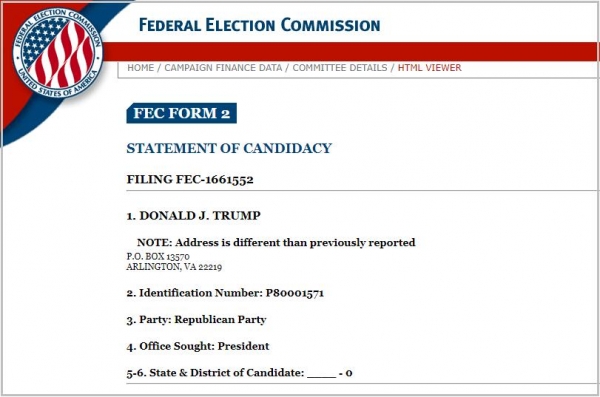The image size is (600, 397).
Task: Click the blank State field underline
Action: click(x=321, y=376)
